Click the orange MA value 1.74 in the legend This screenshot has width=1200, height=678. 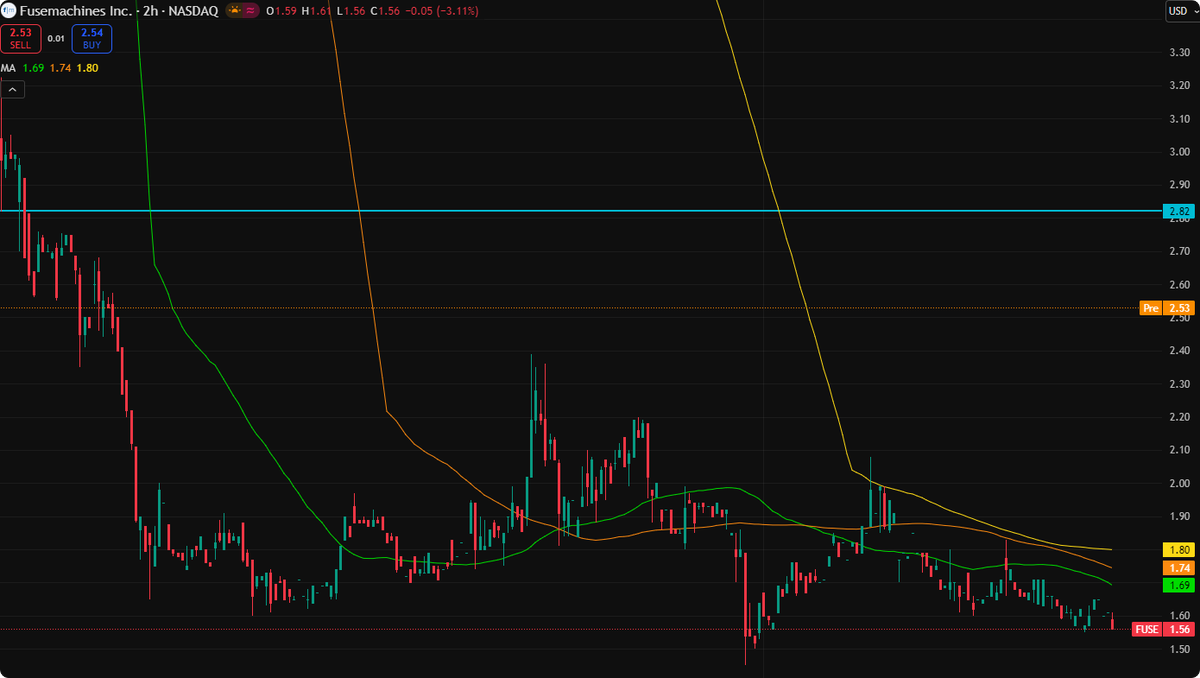click(60, 68)
